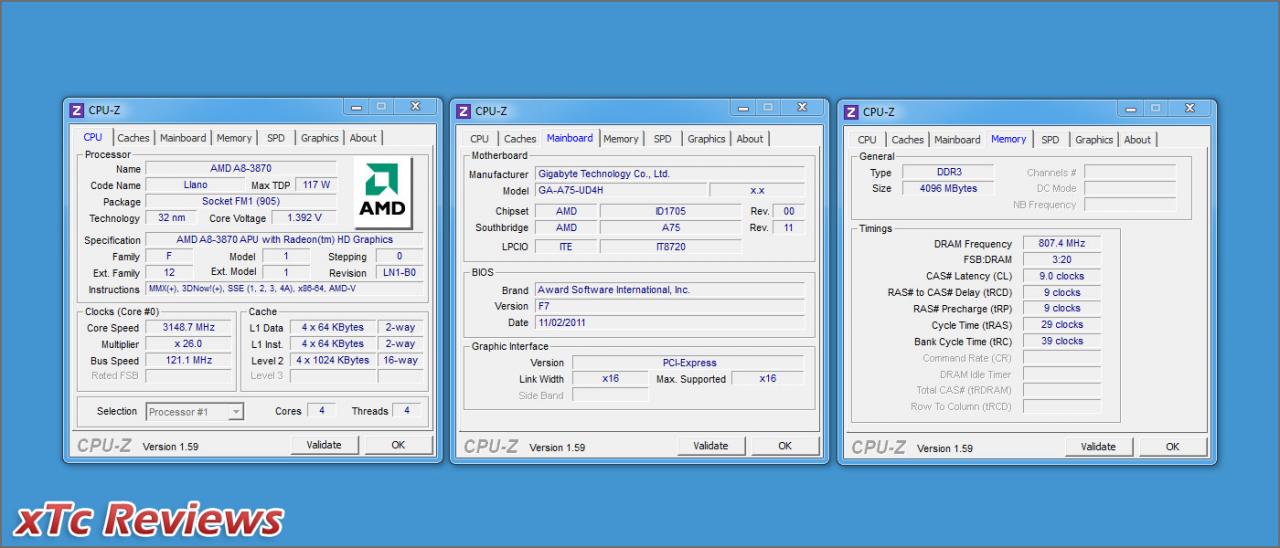Click the AMD A8-3870 Name field
The width and height of the screenshot is (1280, 548).
click(x=241, y=168)
